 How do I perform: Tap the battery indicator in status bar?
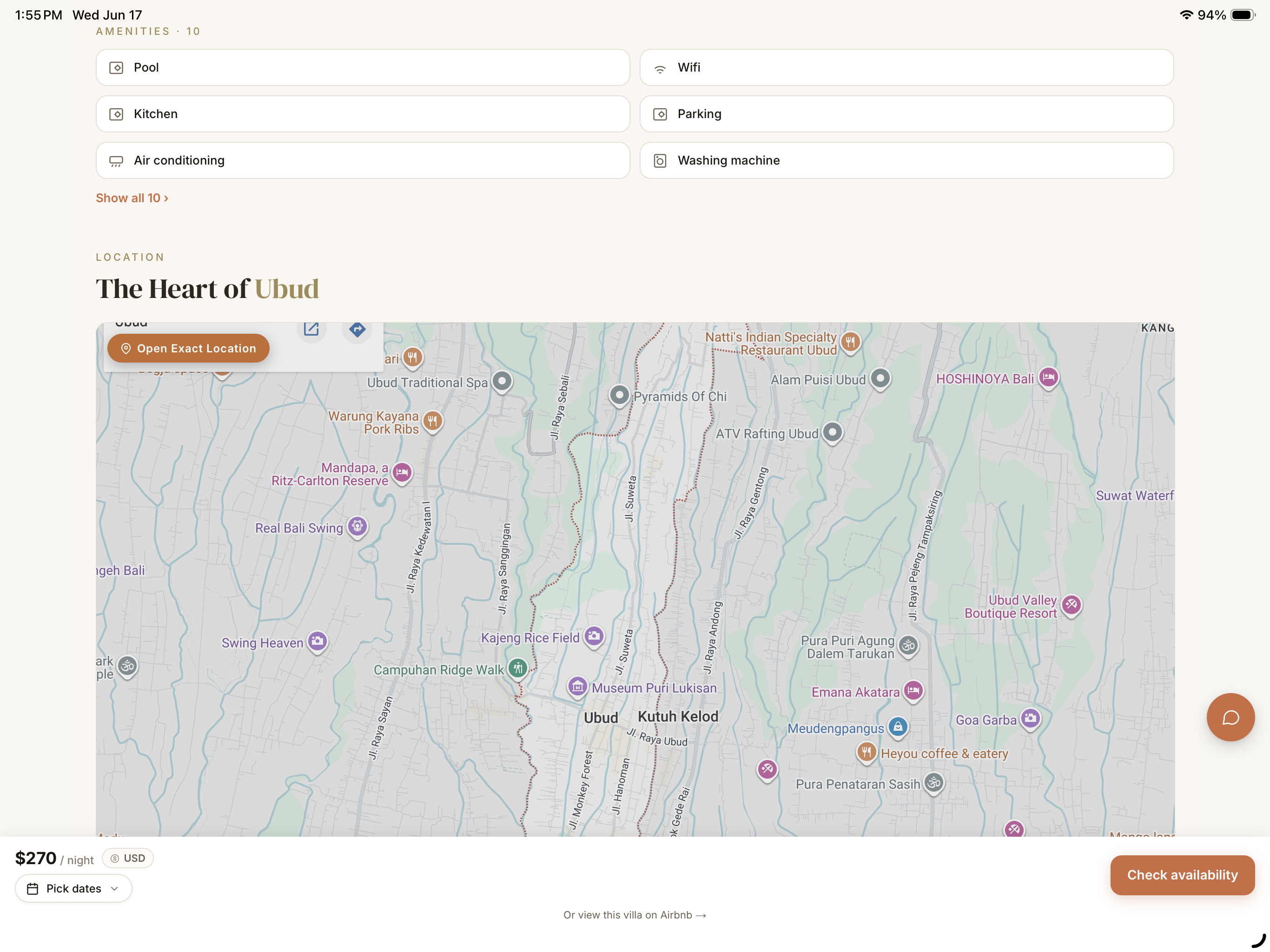pyautogui.click(x=1243, y=15)
